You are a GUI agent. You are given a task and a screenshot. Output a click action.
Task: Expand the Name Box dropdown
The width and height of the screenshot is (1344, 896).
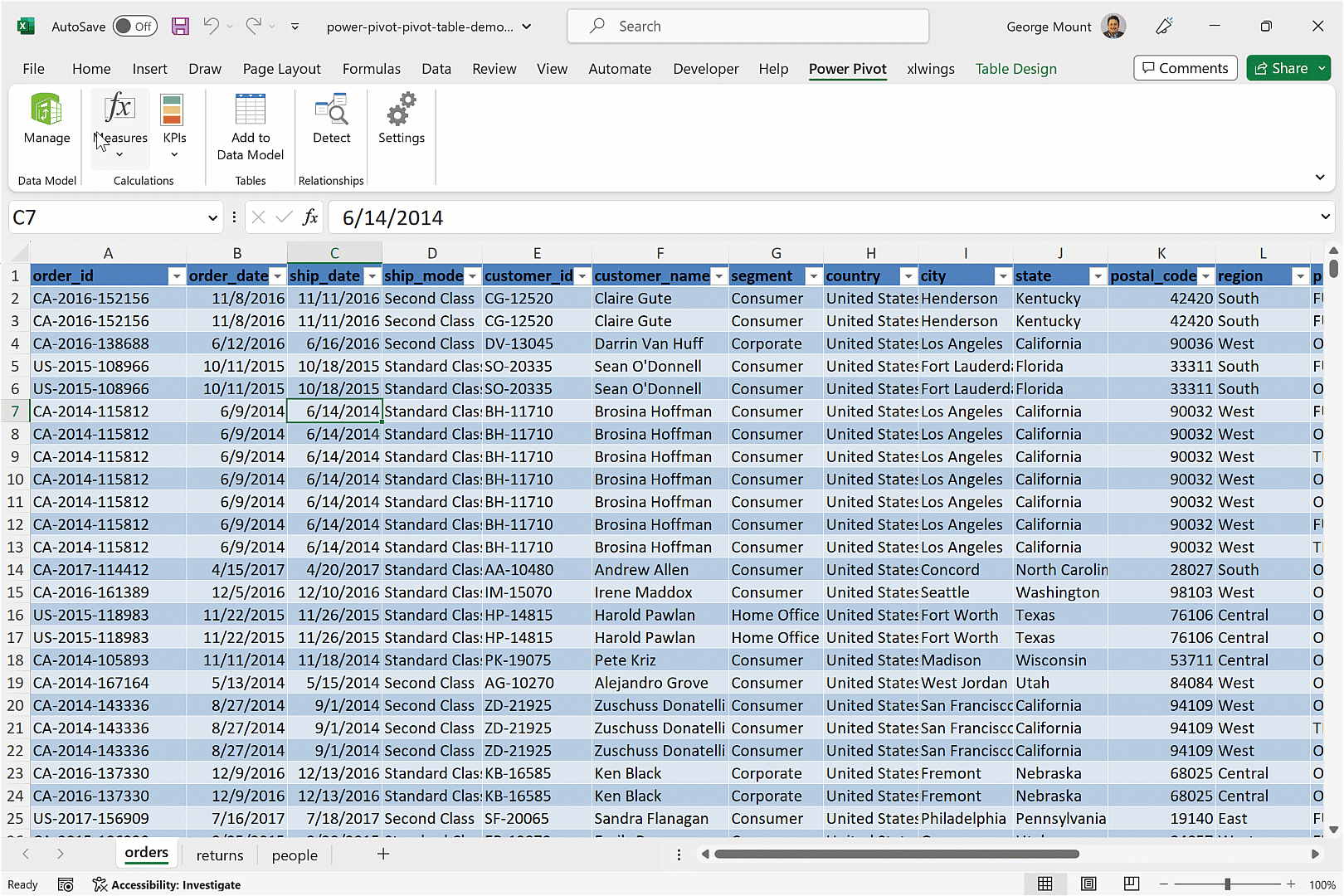coord(212,217)
